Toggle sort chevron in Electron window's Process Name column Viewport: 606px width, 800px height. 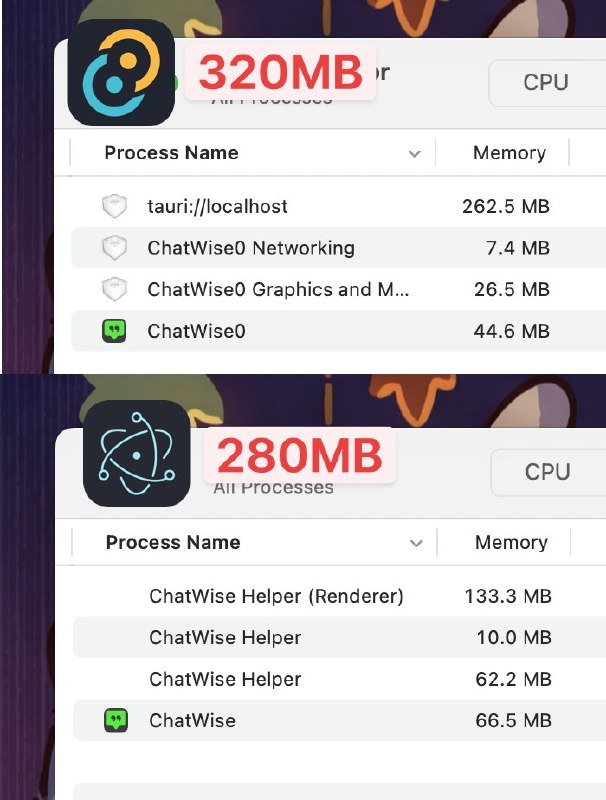[x=416, y=544]
